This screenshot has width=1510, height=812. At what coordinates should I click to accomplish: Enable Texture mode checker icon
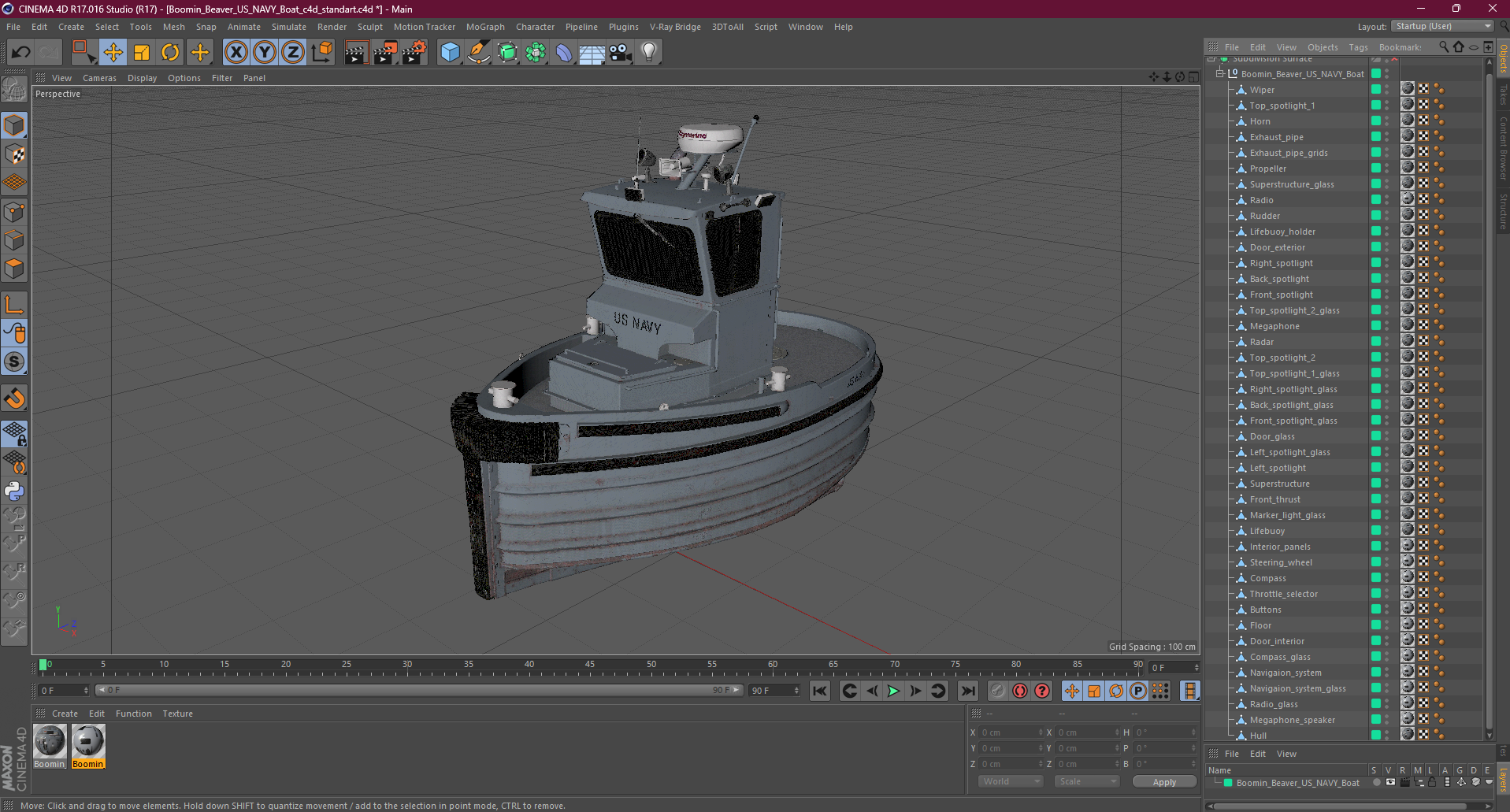14,154
